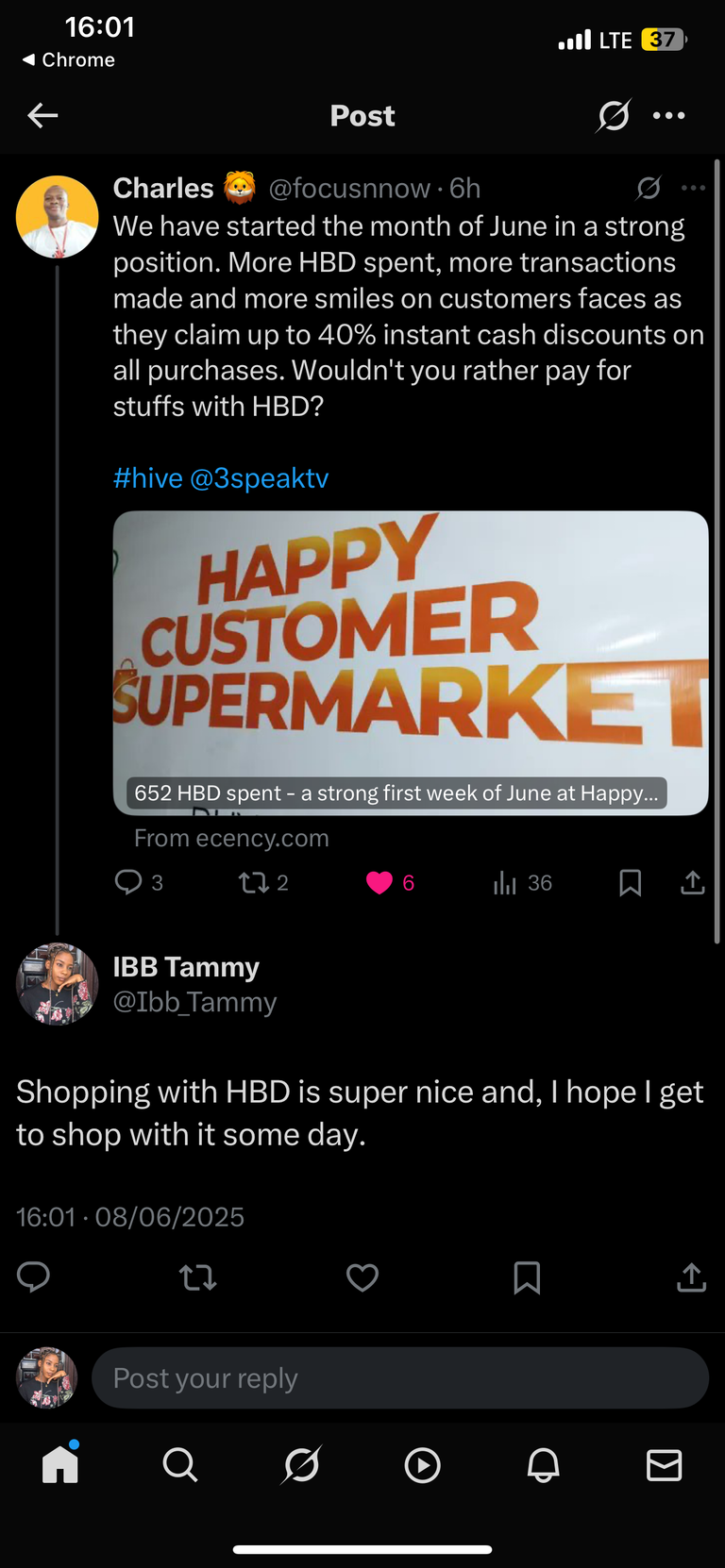This screenshot has height=1568, width=725.
Task: Open Charles's profile picture
Action: [57, 217]
